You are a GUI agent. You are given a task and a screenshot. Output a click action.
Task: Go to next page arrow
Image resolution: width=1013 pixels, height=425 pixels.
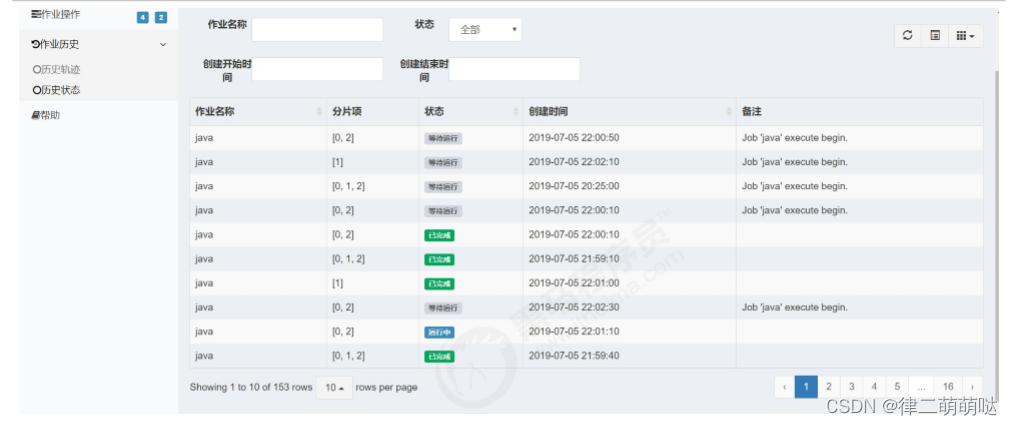coord(972,387)
